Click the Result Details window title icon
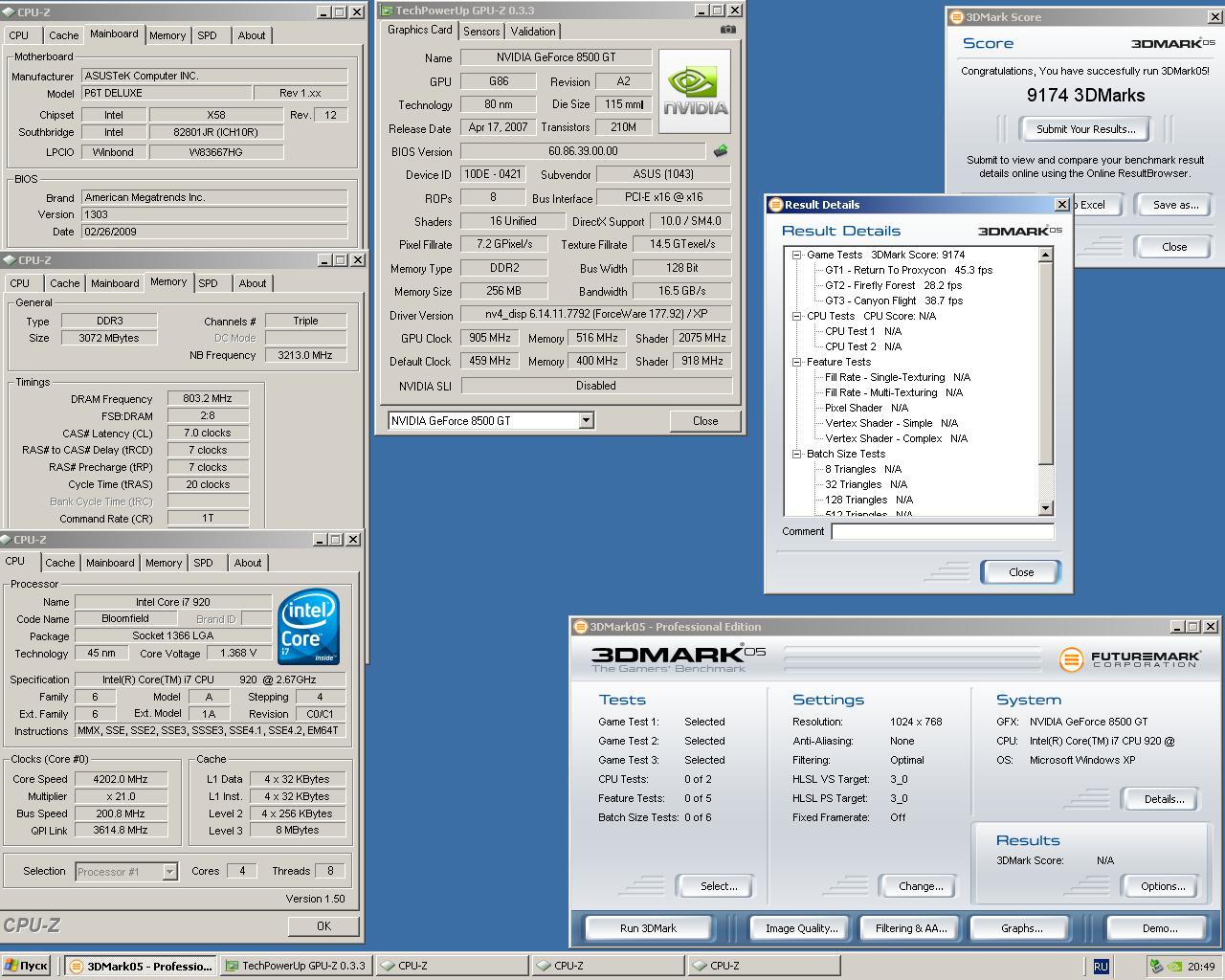1225x980 pixels. click(775, 205)
